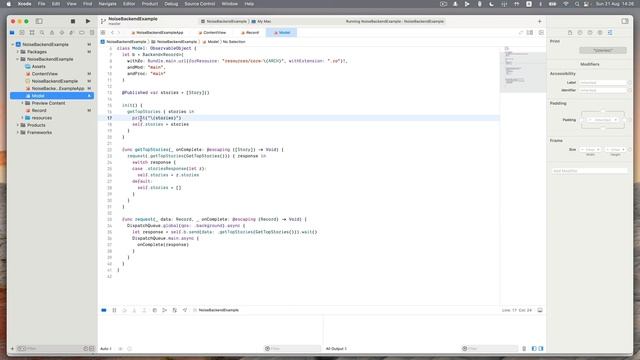The width and height of the screenshot is (640, 360).
Task: Go forward in editor history
Action: pos(119,33)
